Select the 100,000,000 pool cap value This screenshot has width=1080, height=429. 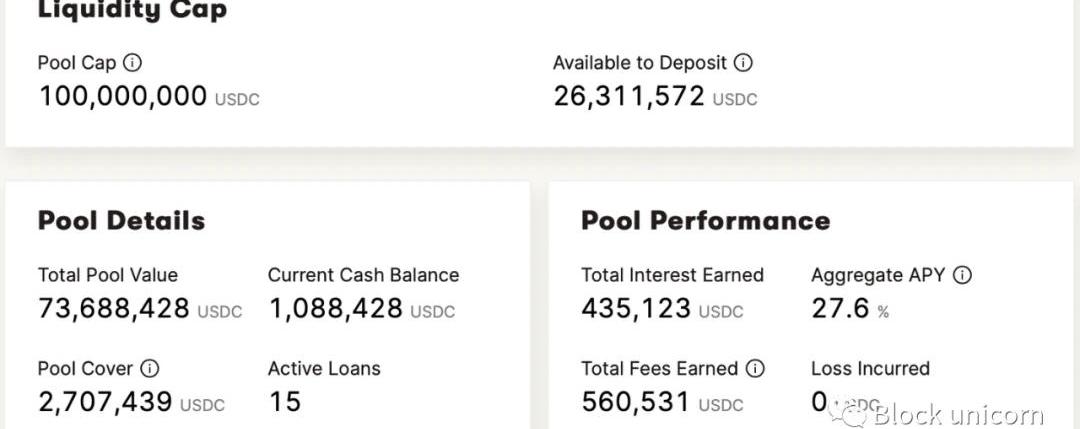coord(123,96)
